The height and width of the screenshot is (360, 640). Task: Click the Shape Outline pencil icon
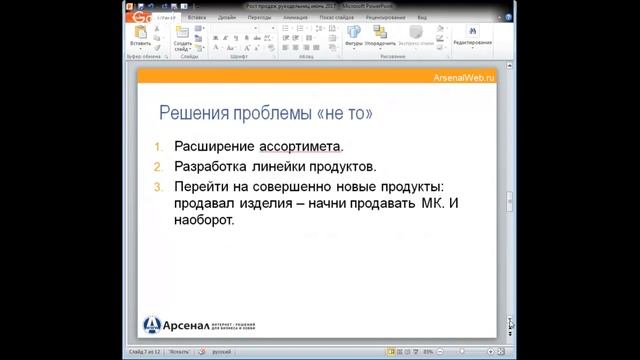coord(440,38)
